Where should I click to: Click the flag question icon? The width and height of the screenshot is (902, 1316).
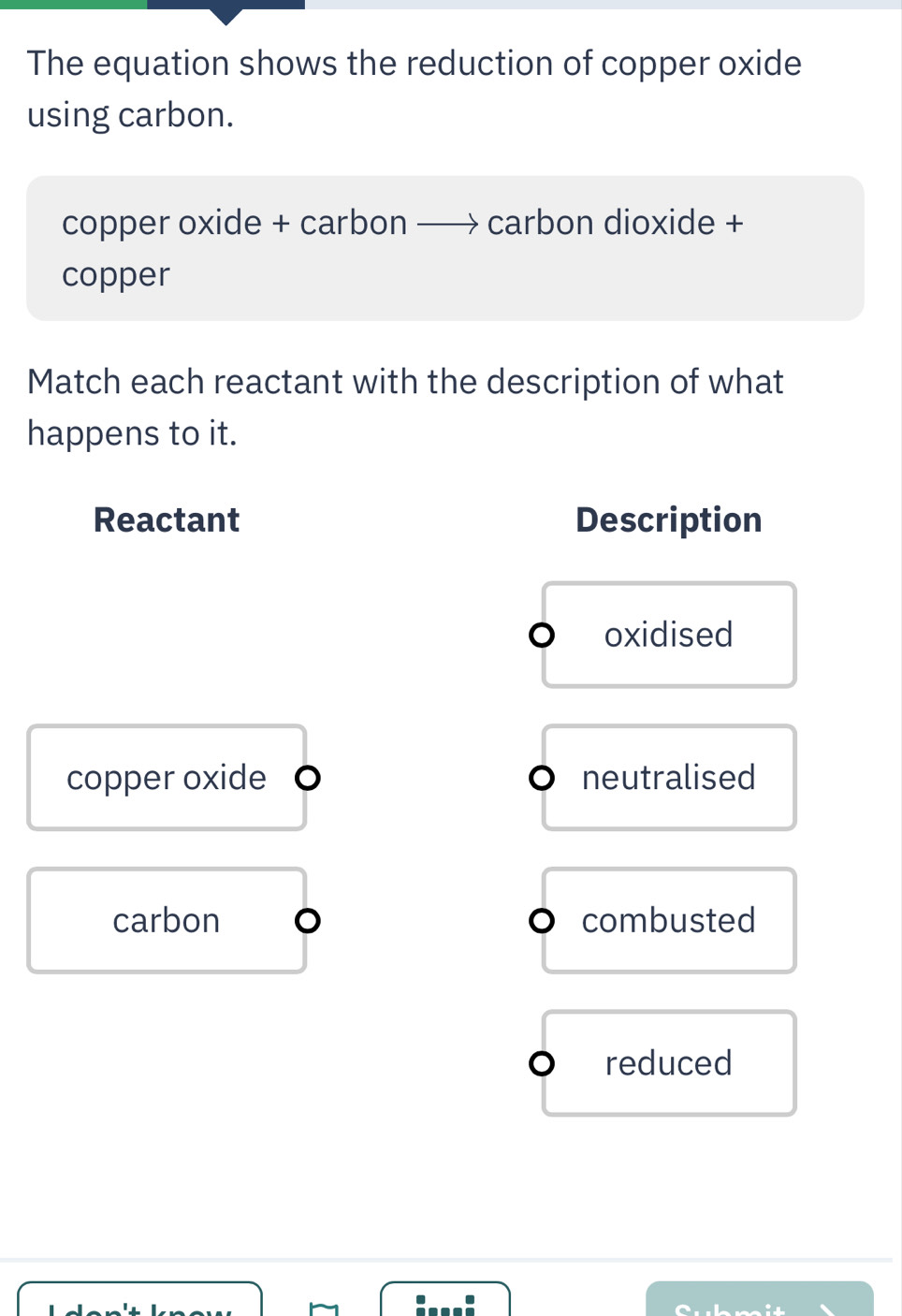tap(324, 1307)
